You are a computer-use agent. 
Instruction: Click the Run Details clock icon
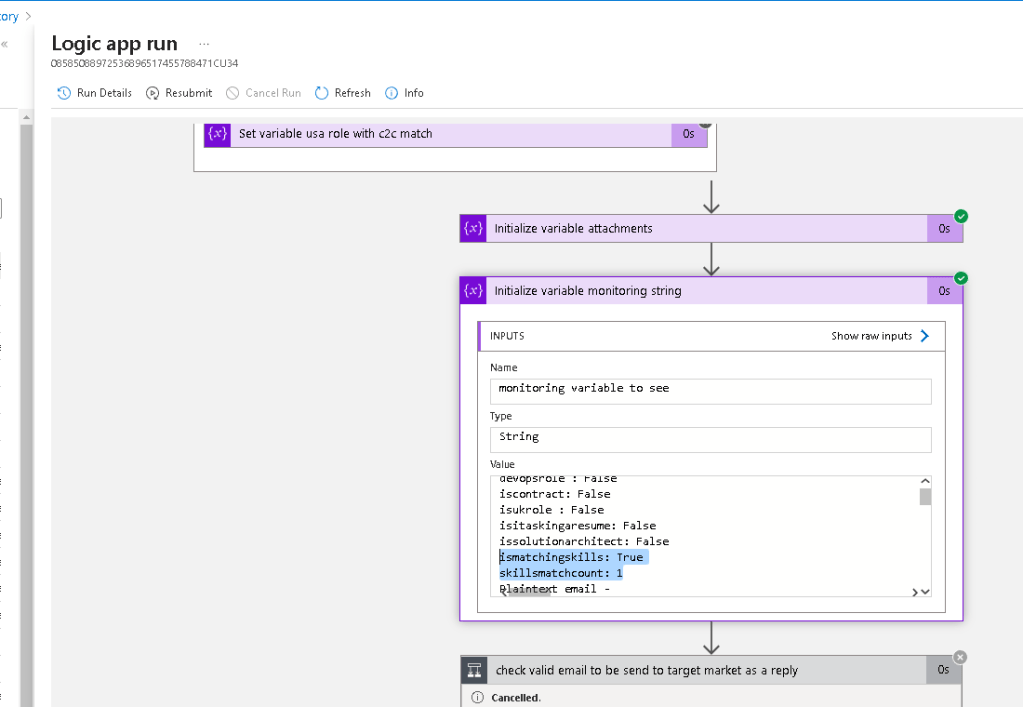[64, 93]
